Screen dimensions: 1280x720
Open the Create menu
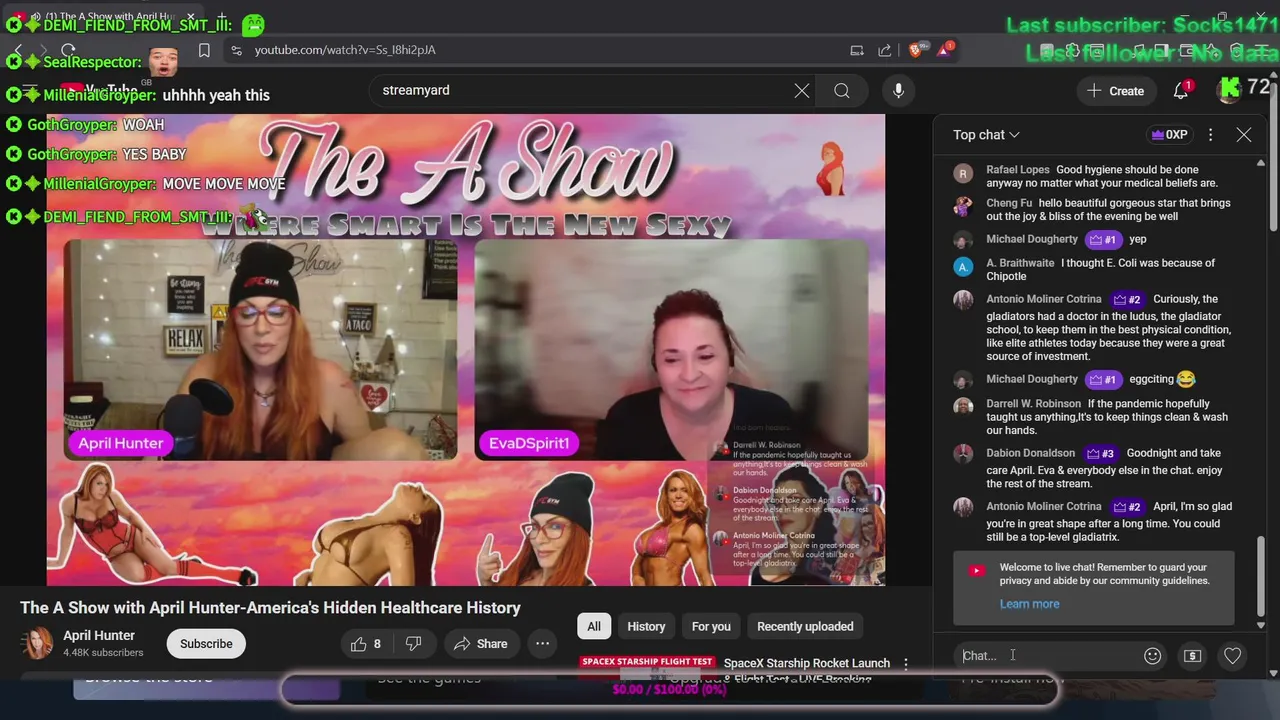tap(1116, 91)
